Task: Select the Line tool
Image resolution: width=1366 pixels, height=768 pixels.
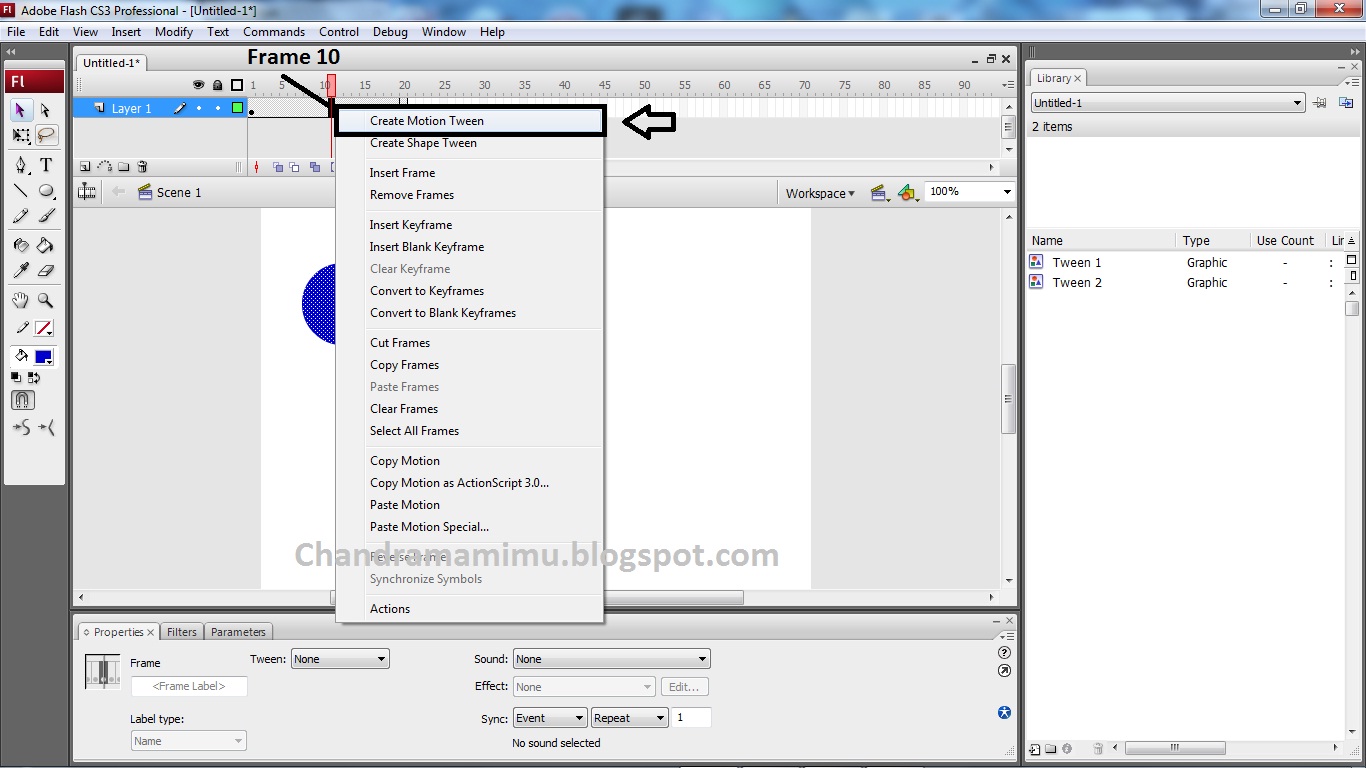Action: coord(21,190)
